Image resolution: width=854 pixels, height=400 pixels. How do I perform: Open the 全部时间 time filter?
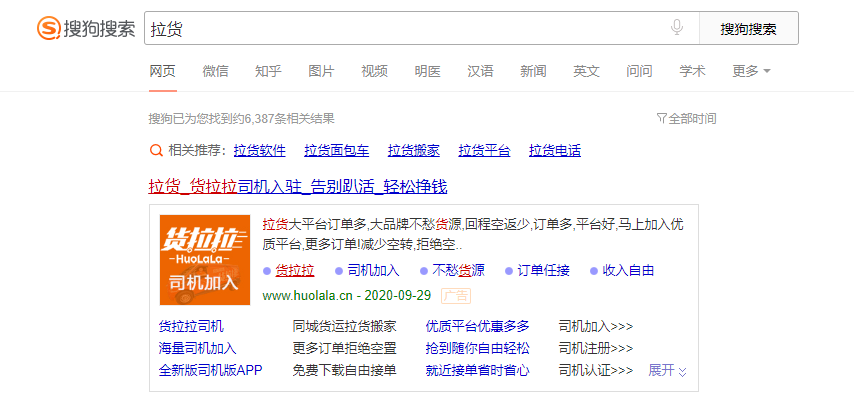click(692, 118)
